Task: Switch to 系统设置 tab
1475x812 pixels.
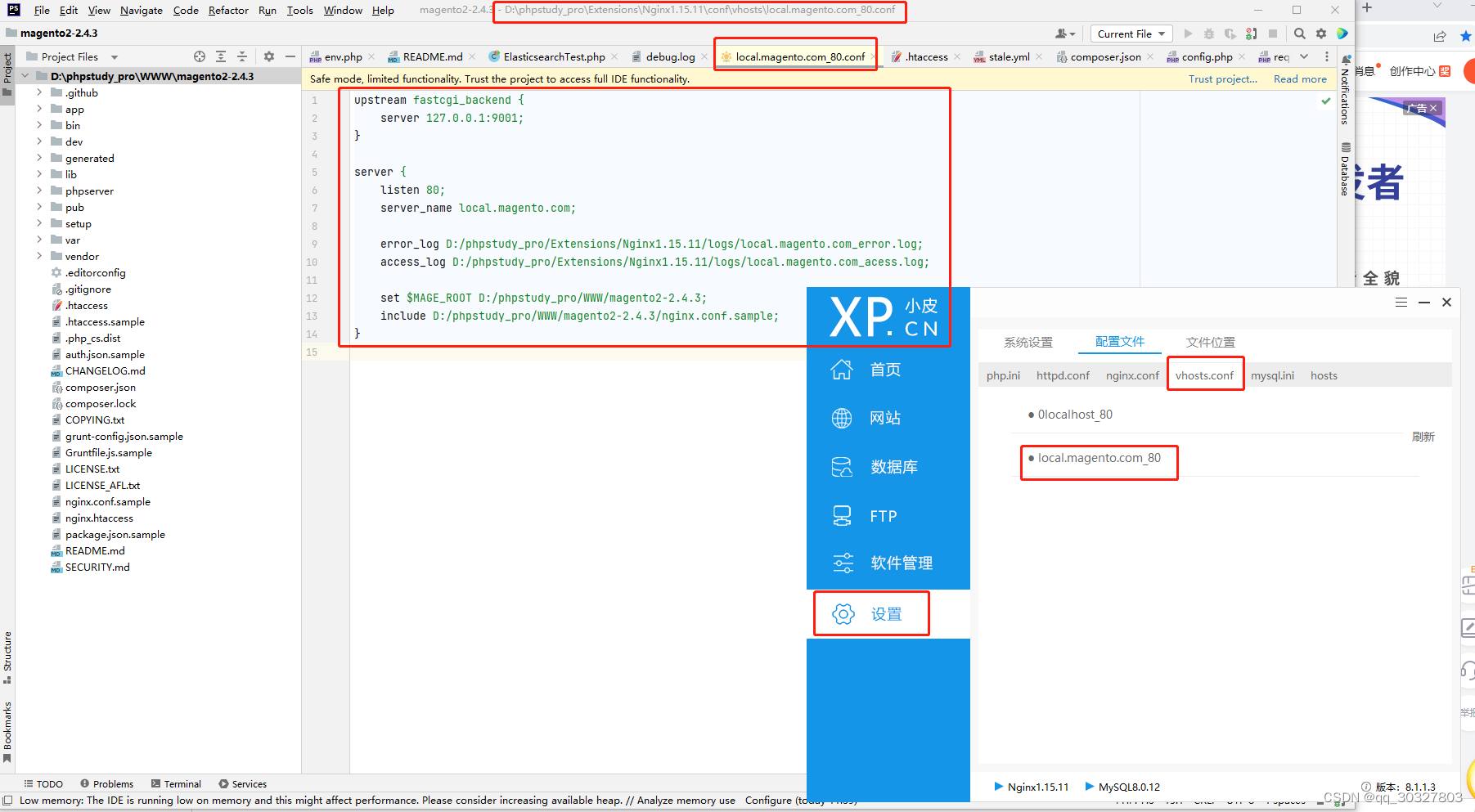Action: click(1028, 342)
